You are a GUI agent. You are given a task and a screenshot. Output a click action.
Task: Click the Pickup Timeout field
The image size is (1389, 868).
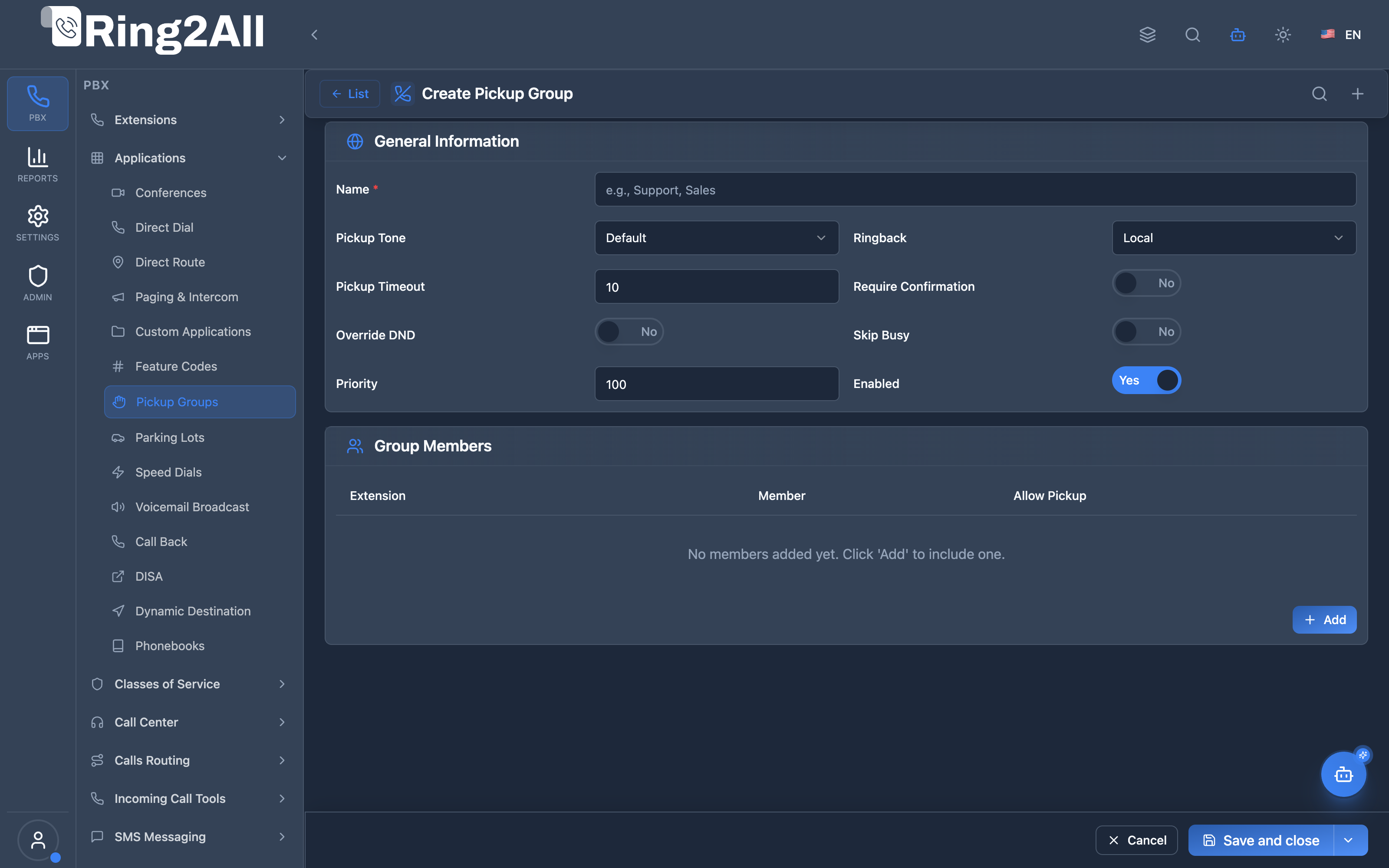coord(716,286)
